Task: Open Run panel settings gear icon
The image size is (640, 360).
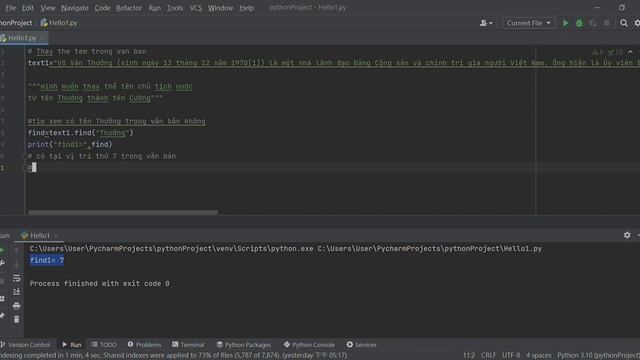Action: click(627, 235)
